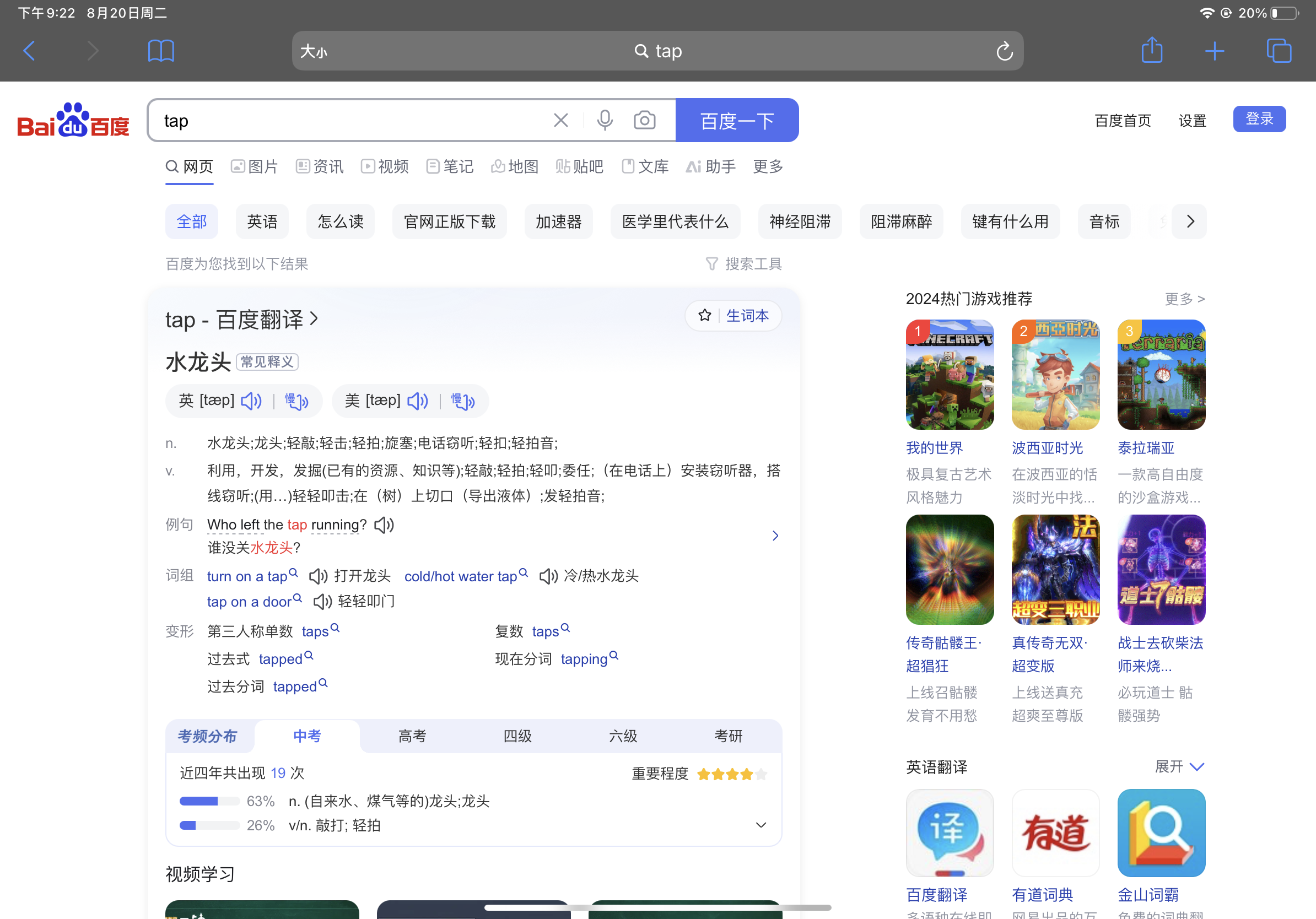Viewport: 1316px width, 919px height.
Task: Tap 大小 text size control in address bar
Action: point(314,52)
